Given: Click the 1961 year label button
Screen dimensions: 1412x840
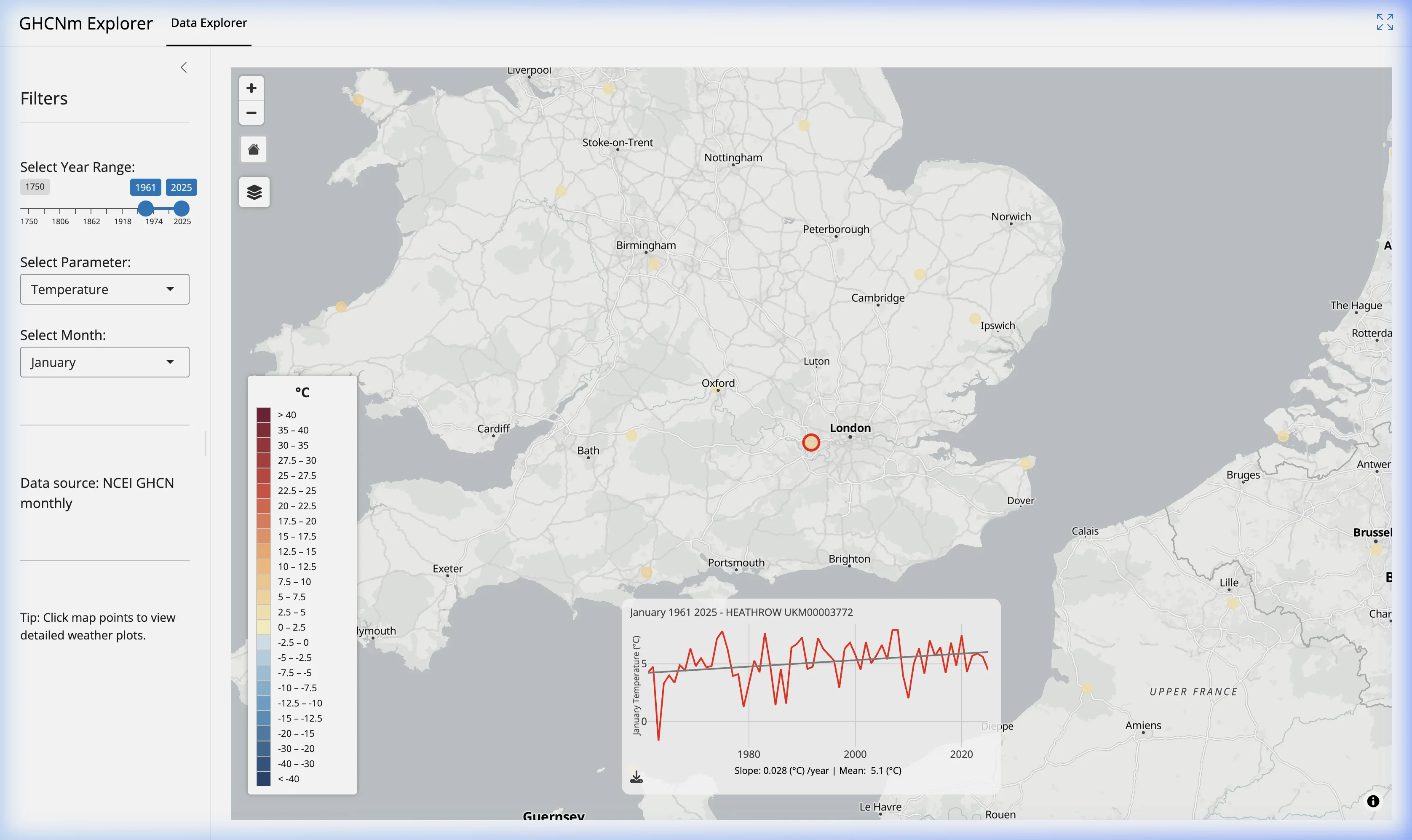Looking at the screenshot, I should click(x=146, y=187).
